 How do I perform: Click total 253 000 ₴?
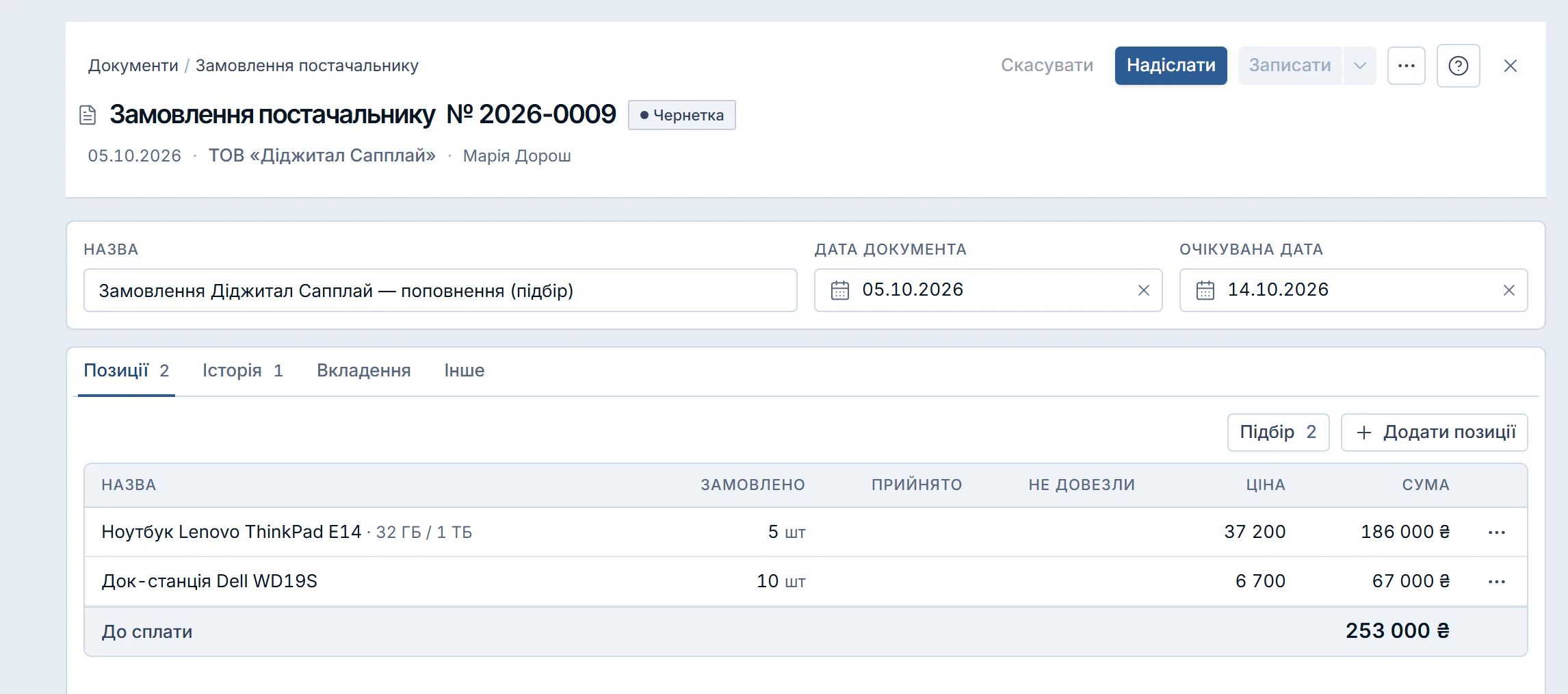[x=1398, y=631]
